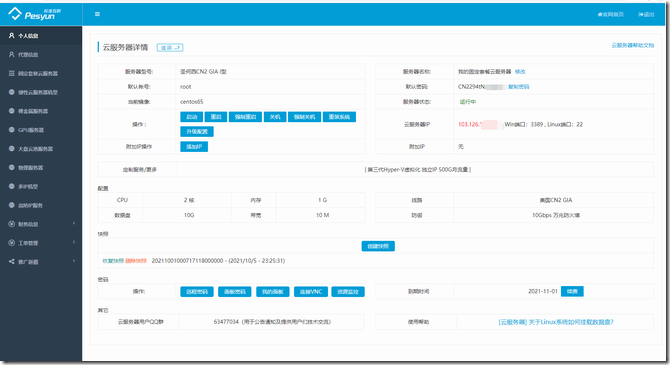Viewport: 670px width, 365px height.
Task: Click 删除快照 delete snapshot link
Action: click(x=136, y=260)
